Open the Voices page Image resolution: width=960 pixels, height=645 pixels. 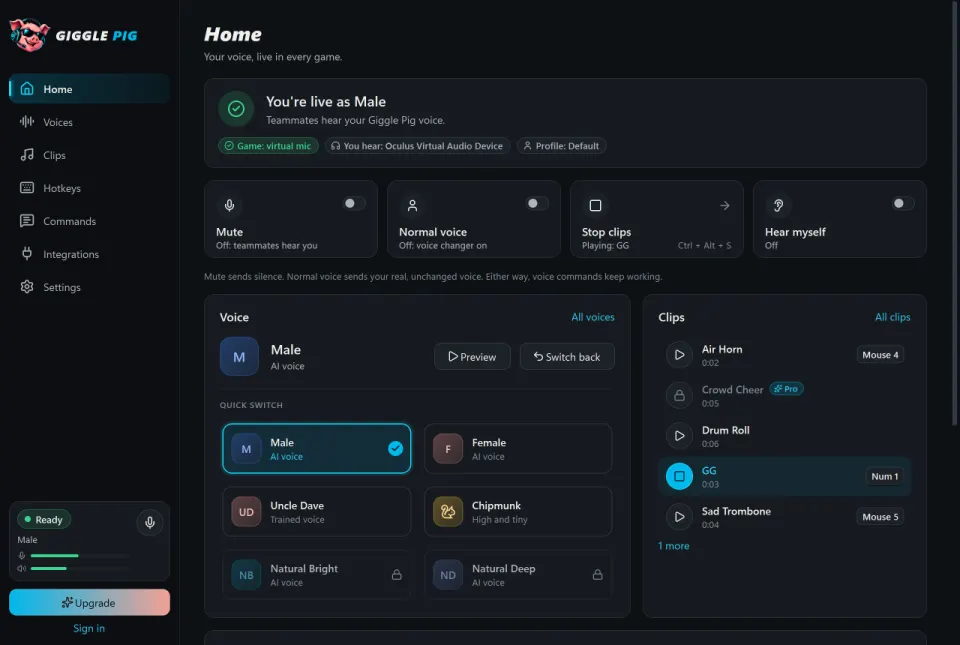tap(89, 122)
